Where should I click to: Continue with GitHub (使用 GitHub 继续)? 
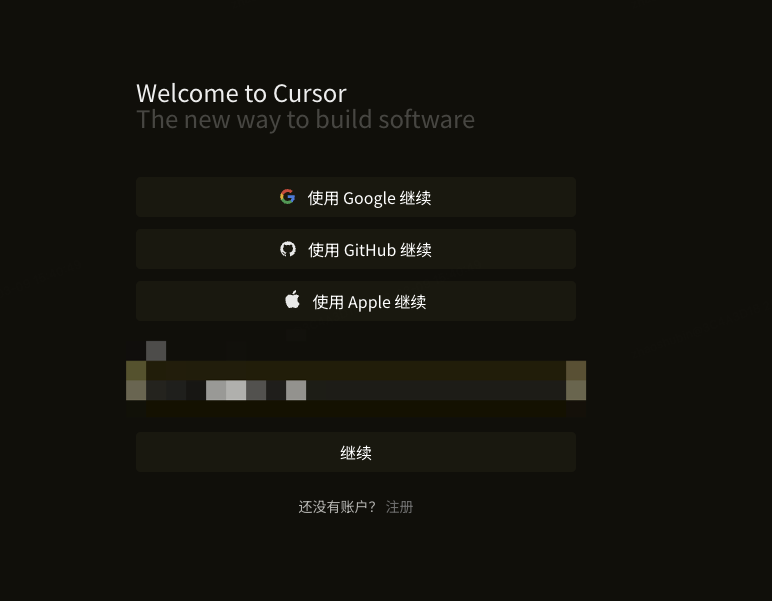[x=356, y=249]
